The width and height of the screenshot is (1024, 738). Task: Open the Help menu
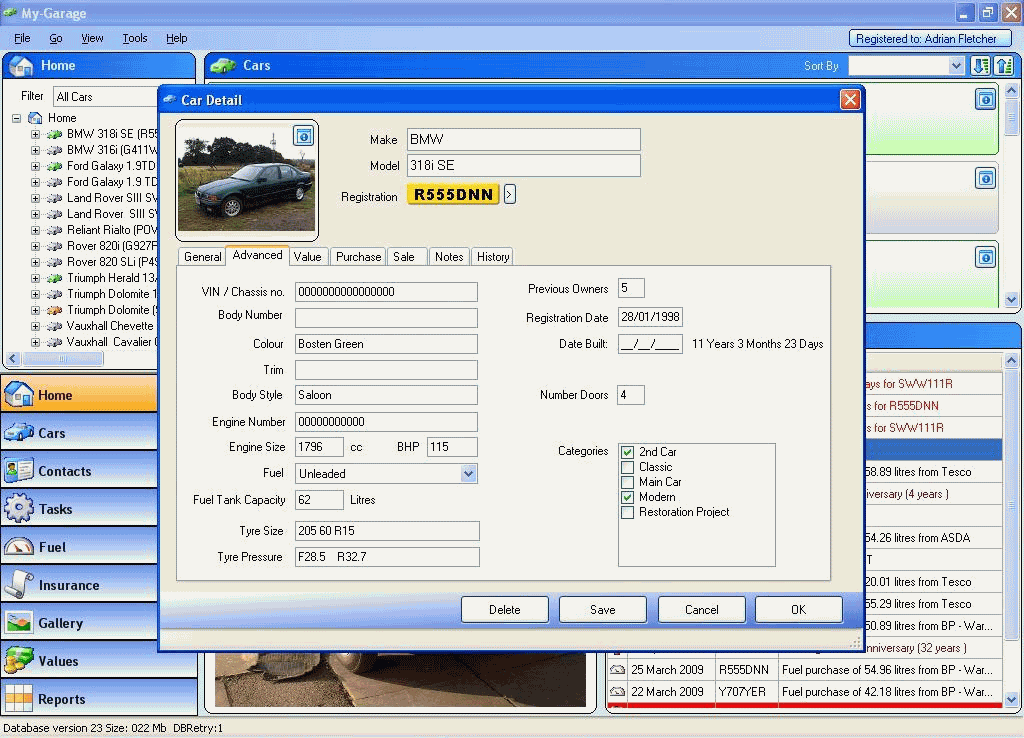(176, 38)
